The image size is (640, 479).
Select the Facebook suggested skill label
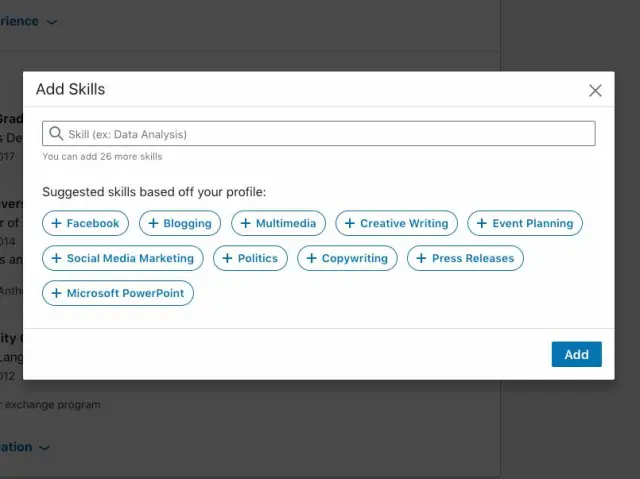[93, 223]
